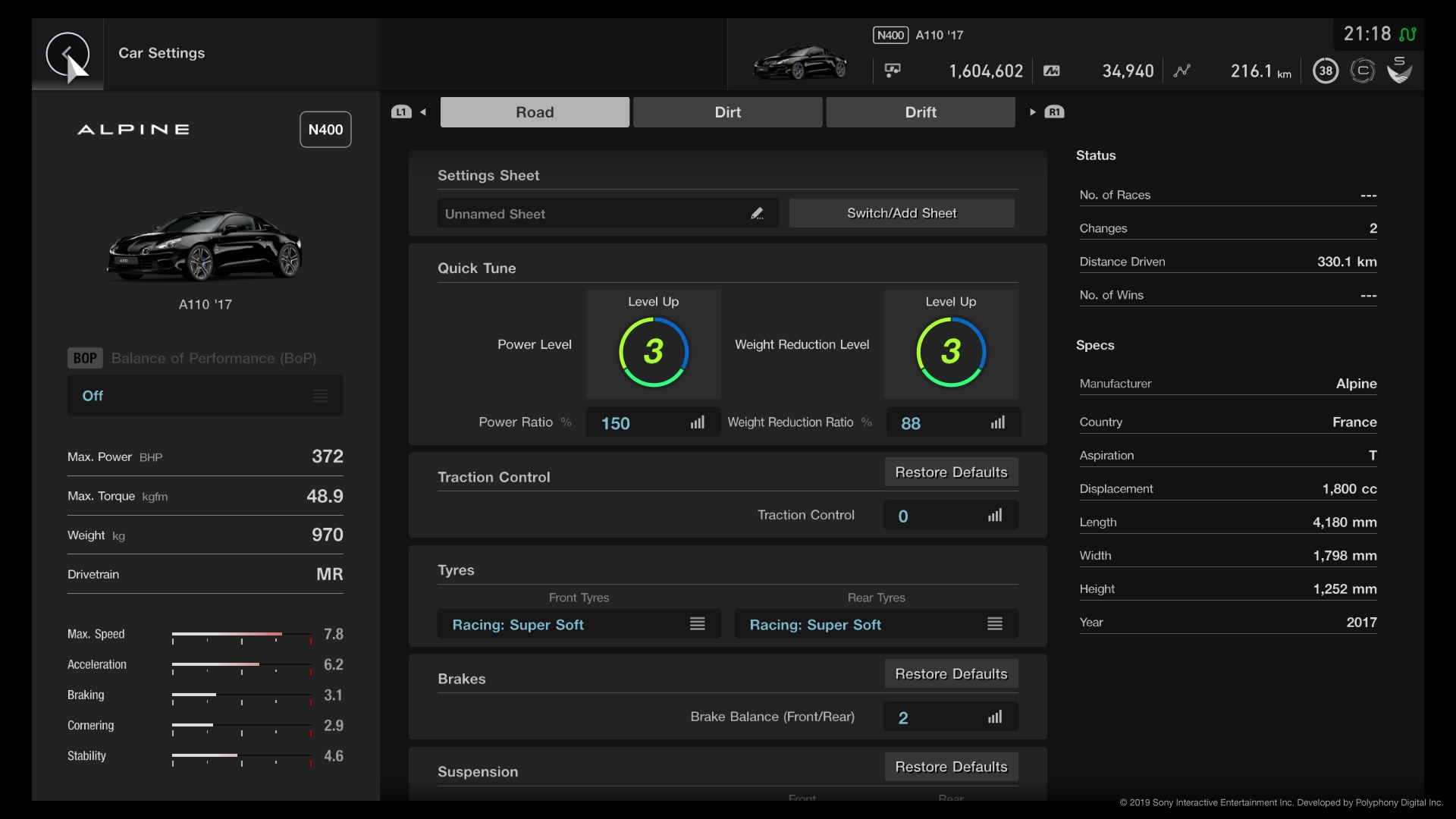Click the Switch/Add Sheet button
The height and width of the screenshot is (819, 1456).
pyautogui.click(x=902, y=213)
